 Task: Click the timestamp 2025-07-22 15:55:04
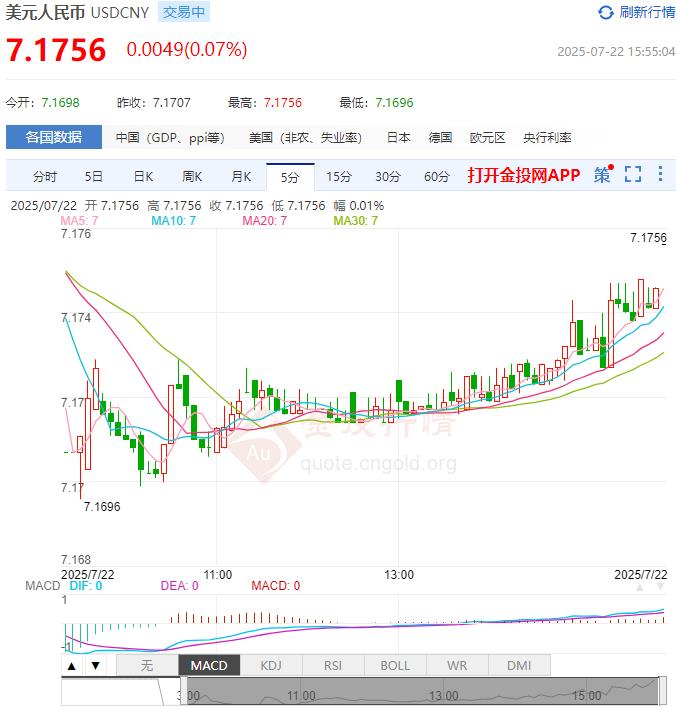tap(616, 52)
